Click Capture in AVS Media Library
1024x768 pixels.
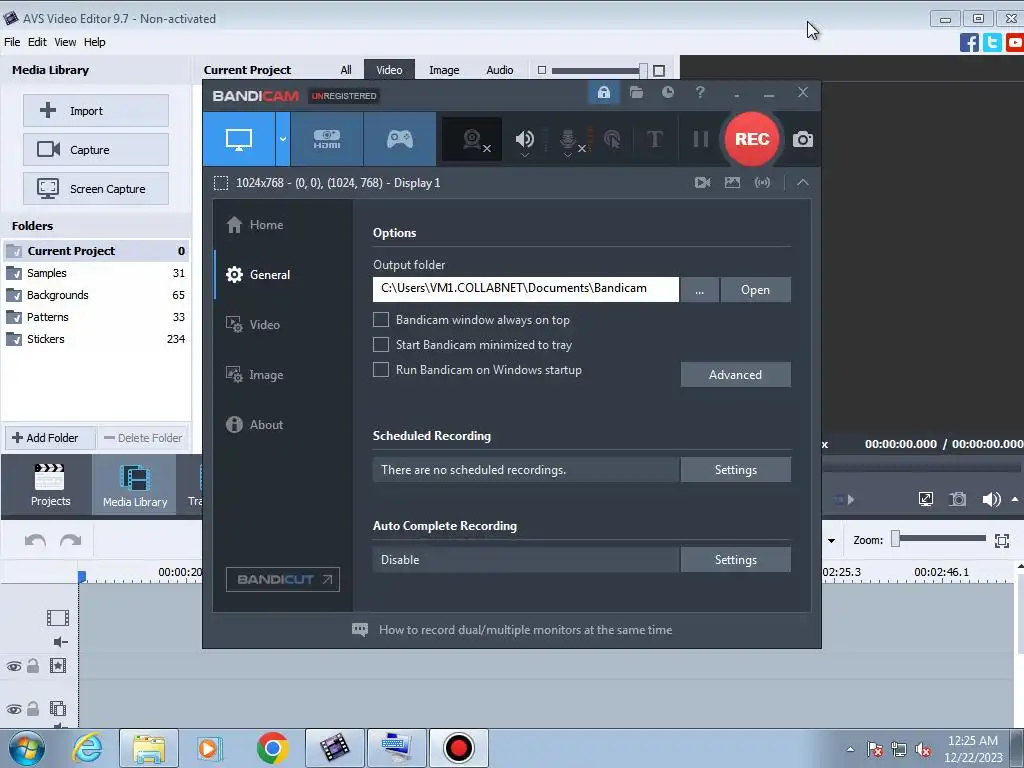(x=96, y=150)
